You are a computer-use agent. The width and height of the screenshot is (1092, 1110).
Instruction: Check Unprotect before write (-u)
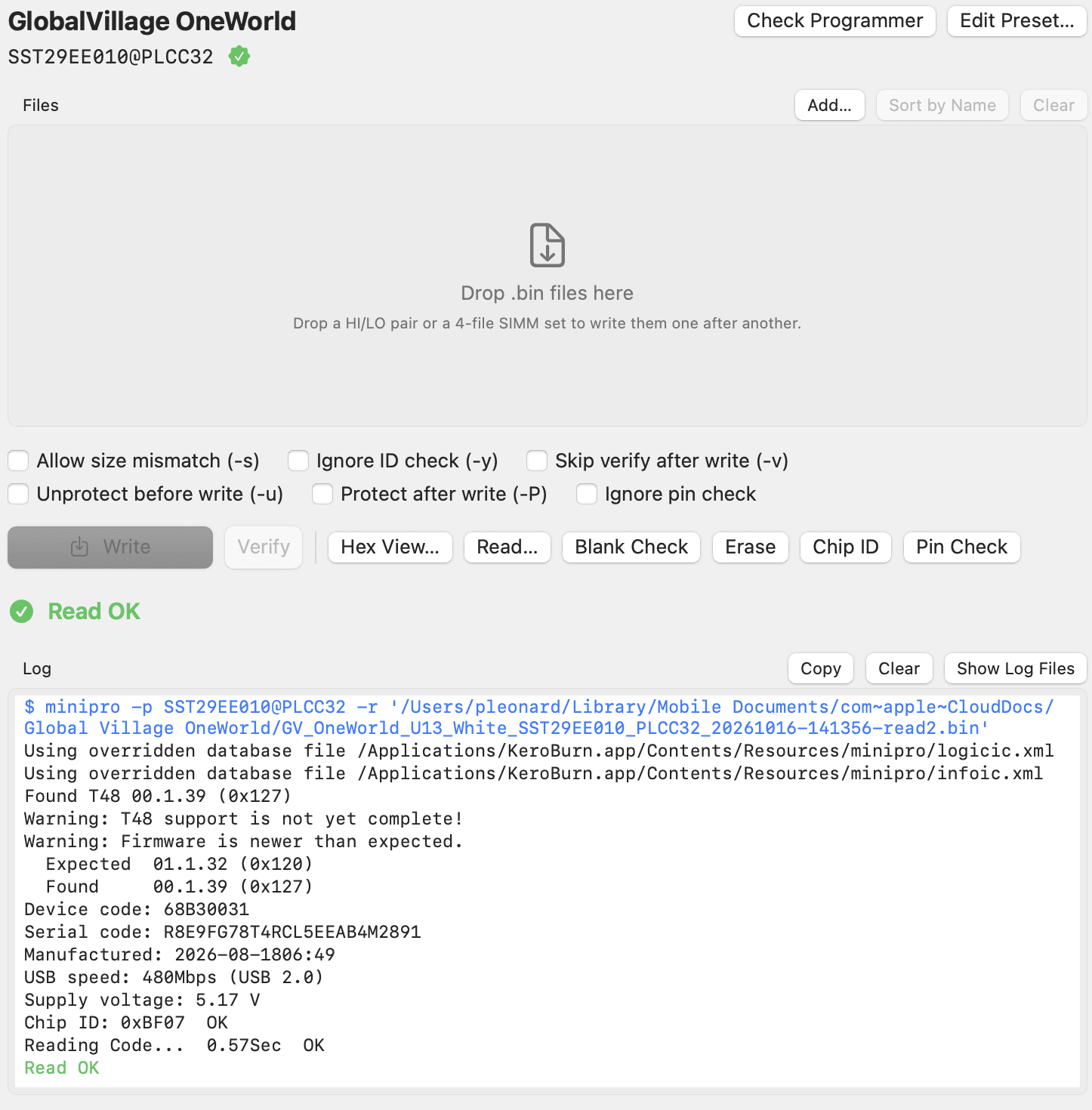point(18,494)
